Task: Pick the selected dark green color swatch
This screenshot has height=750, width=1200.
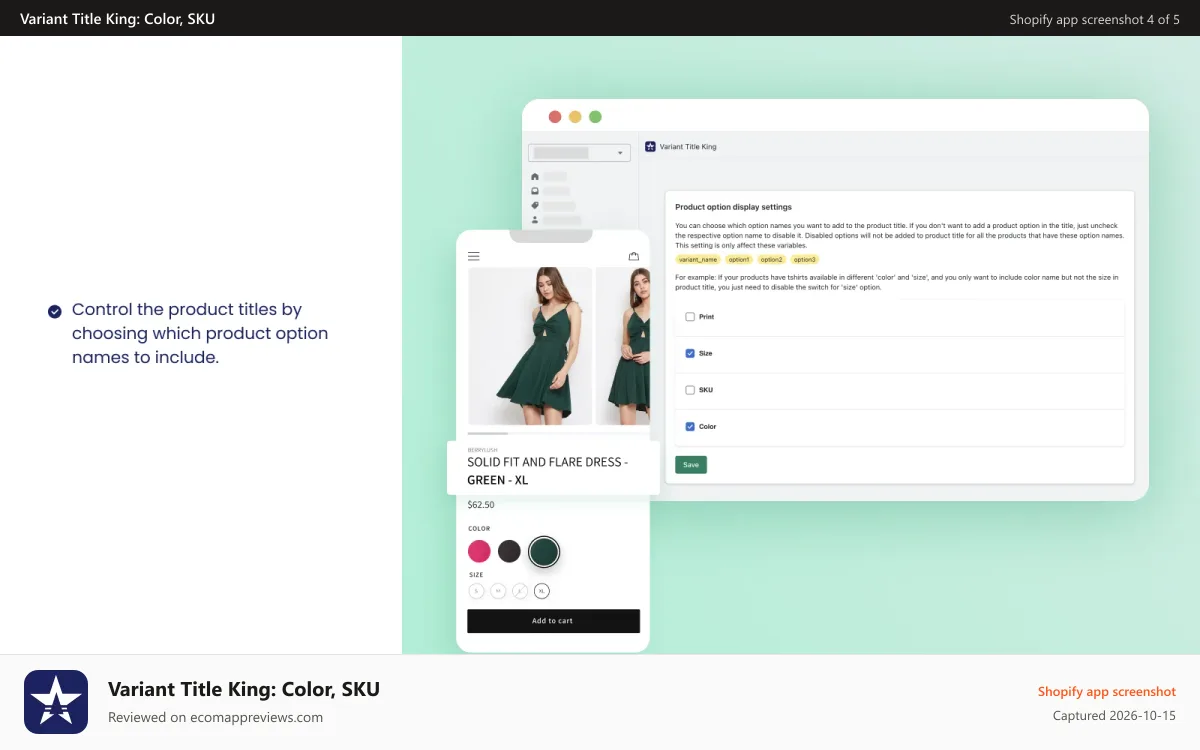Action: tap(544, 551)
